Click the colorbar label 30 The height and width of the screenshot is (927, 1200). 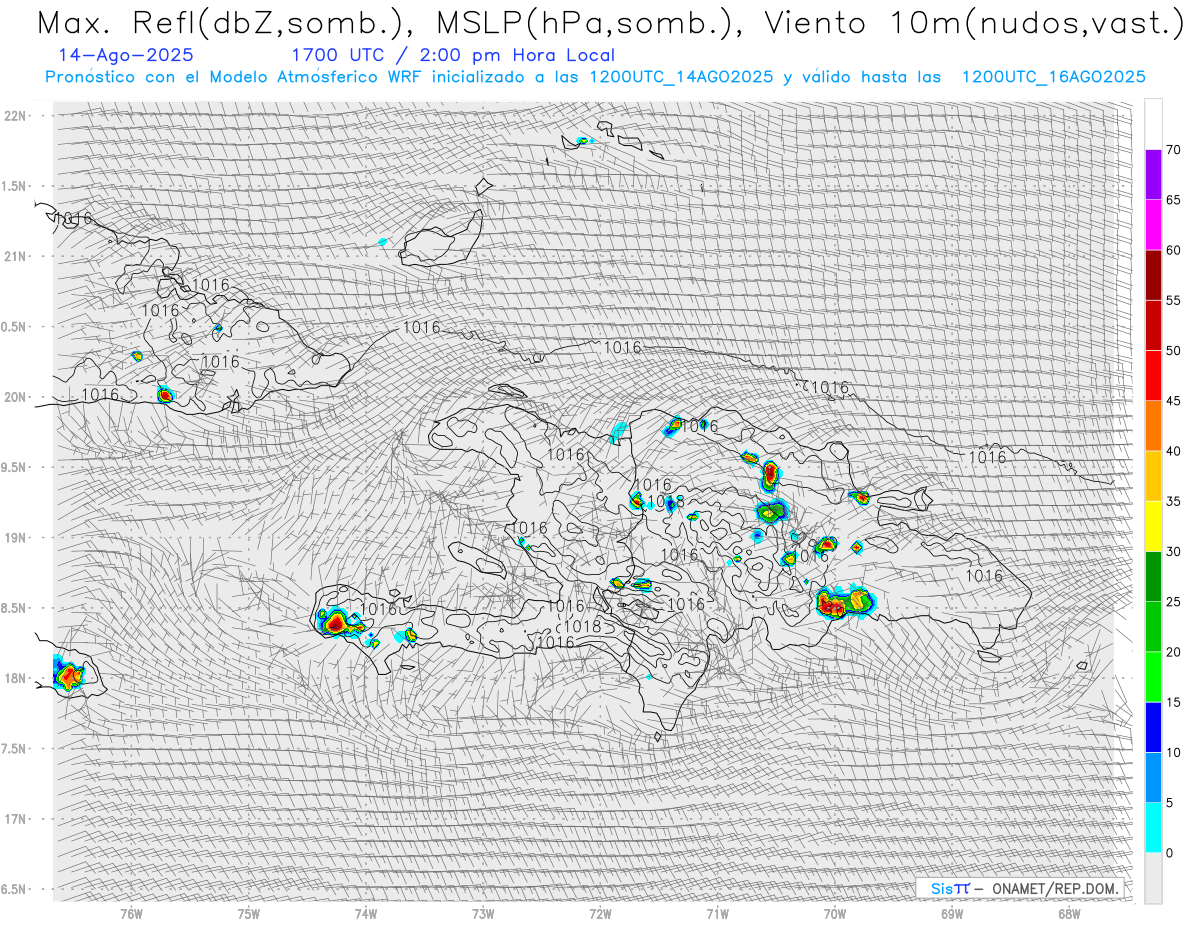[1173, 551]
